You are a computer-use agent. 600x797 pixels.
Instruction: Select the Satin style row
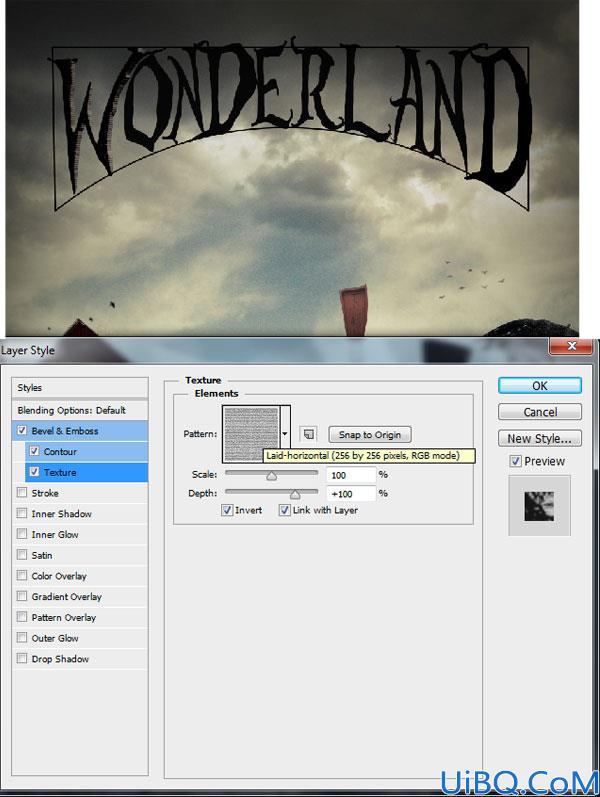pos(80,555)
